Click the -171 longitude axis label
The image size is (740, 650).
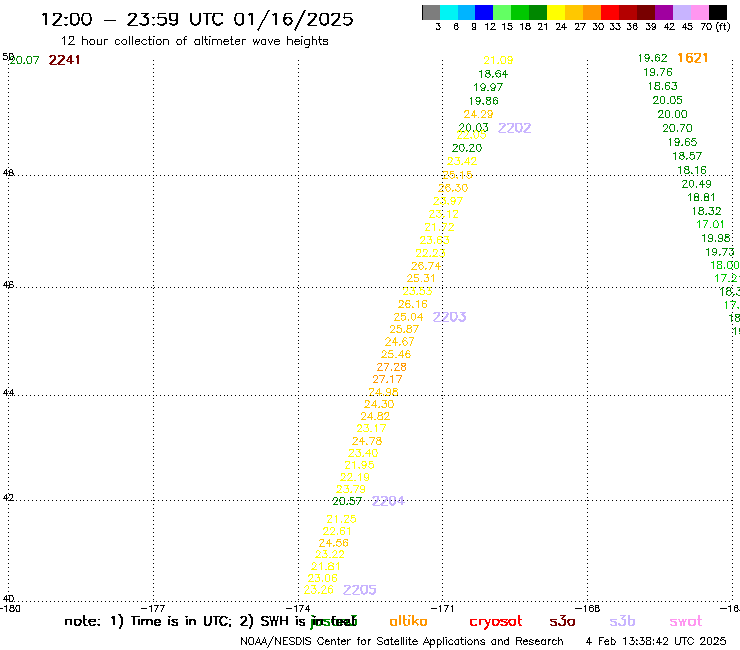(x=444, y=608)
